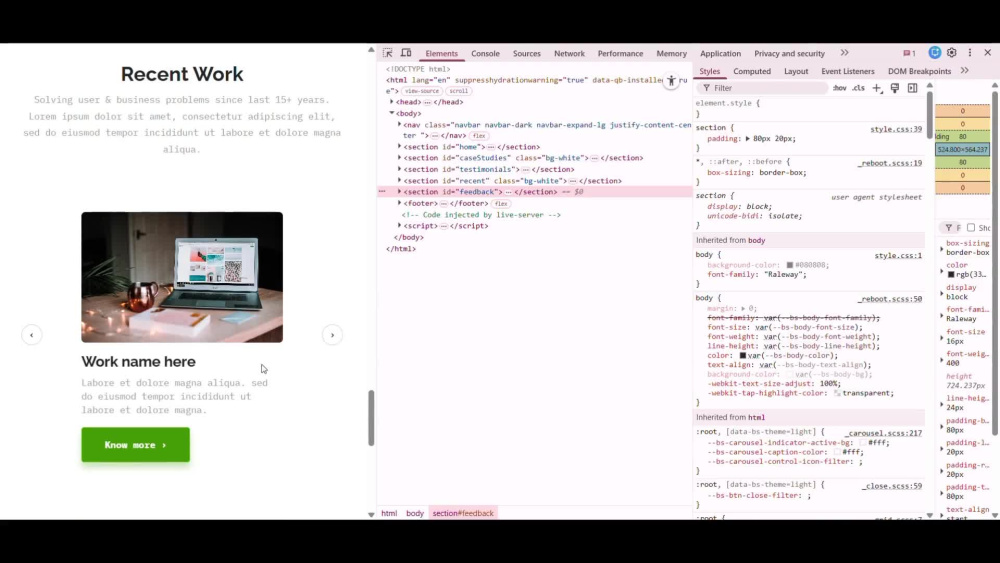
Task: Open _carousel.scss:217 source link
Action: (883, 433)
